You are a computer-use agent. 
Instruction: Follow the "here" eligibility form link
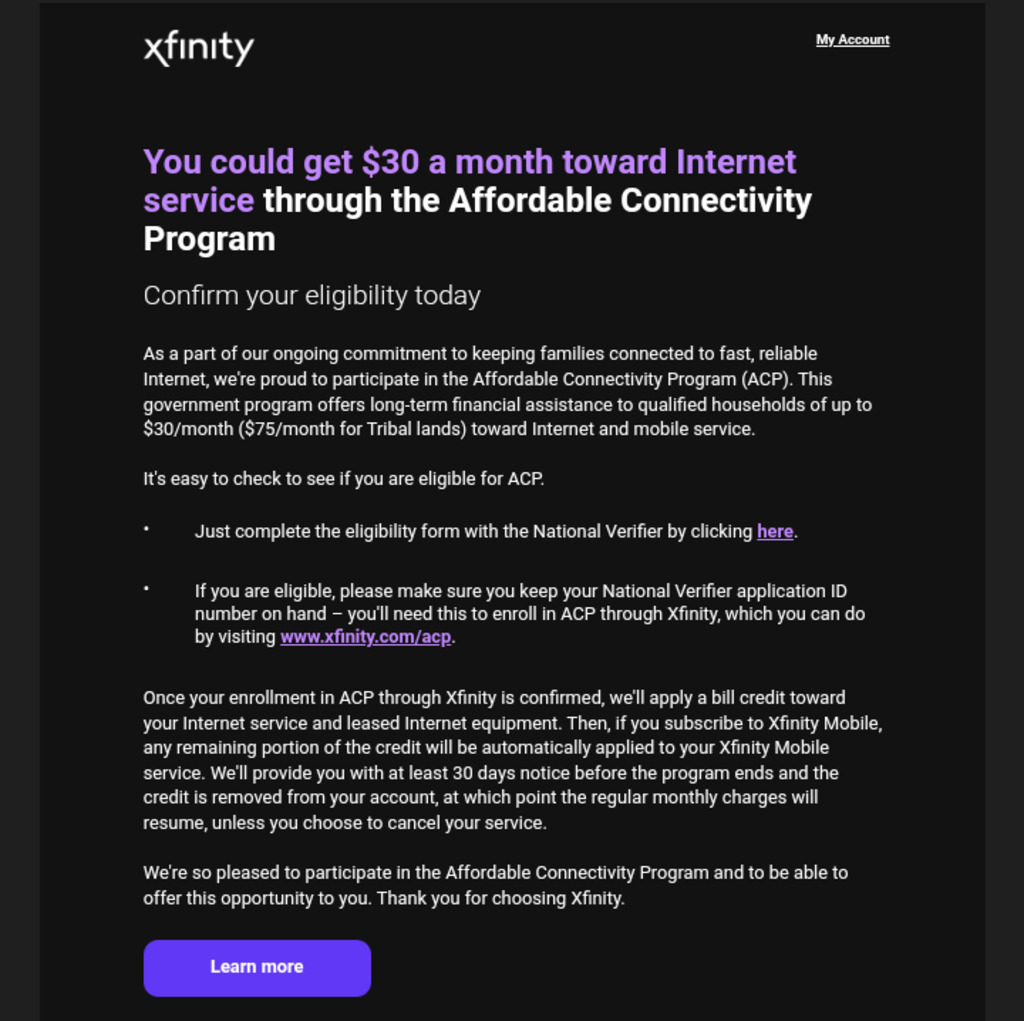775,532
